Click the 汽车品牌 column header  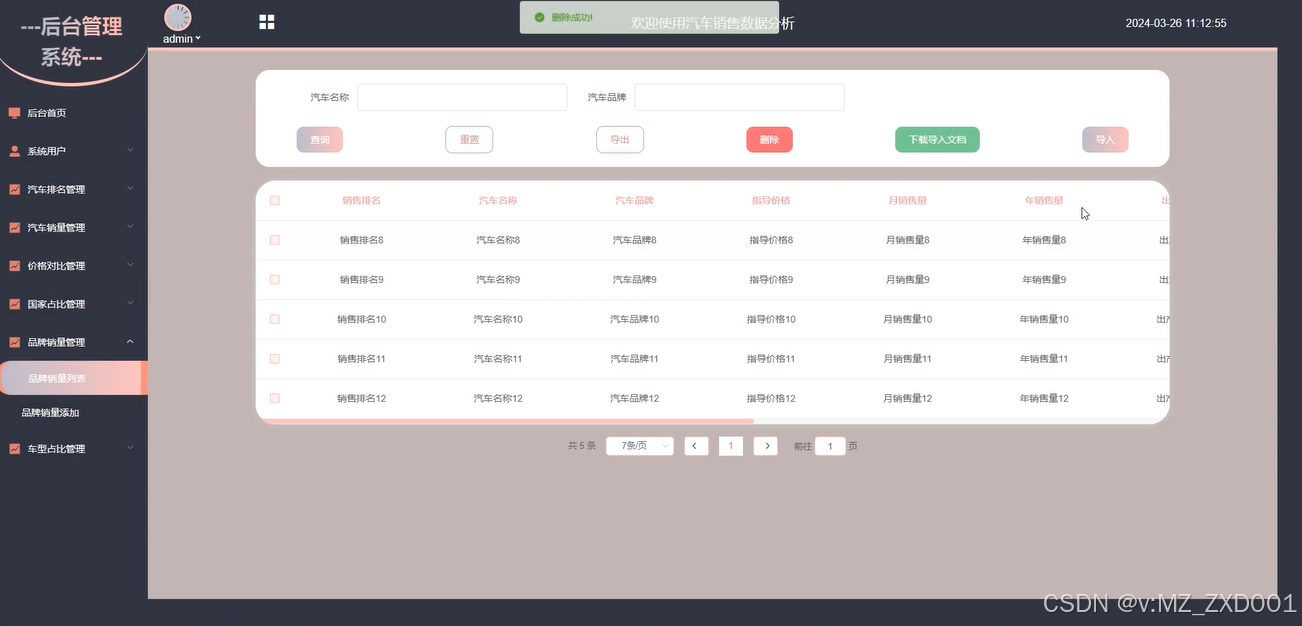pyautogui.click(x=634, y=200)
